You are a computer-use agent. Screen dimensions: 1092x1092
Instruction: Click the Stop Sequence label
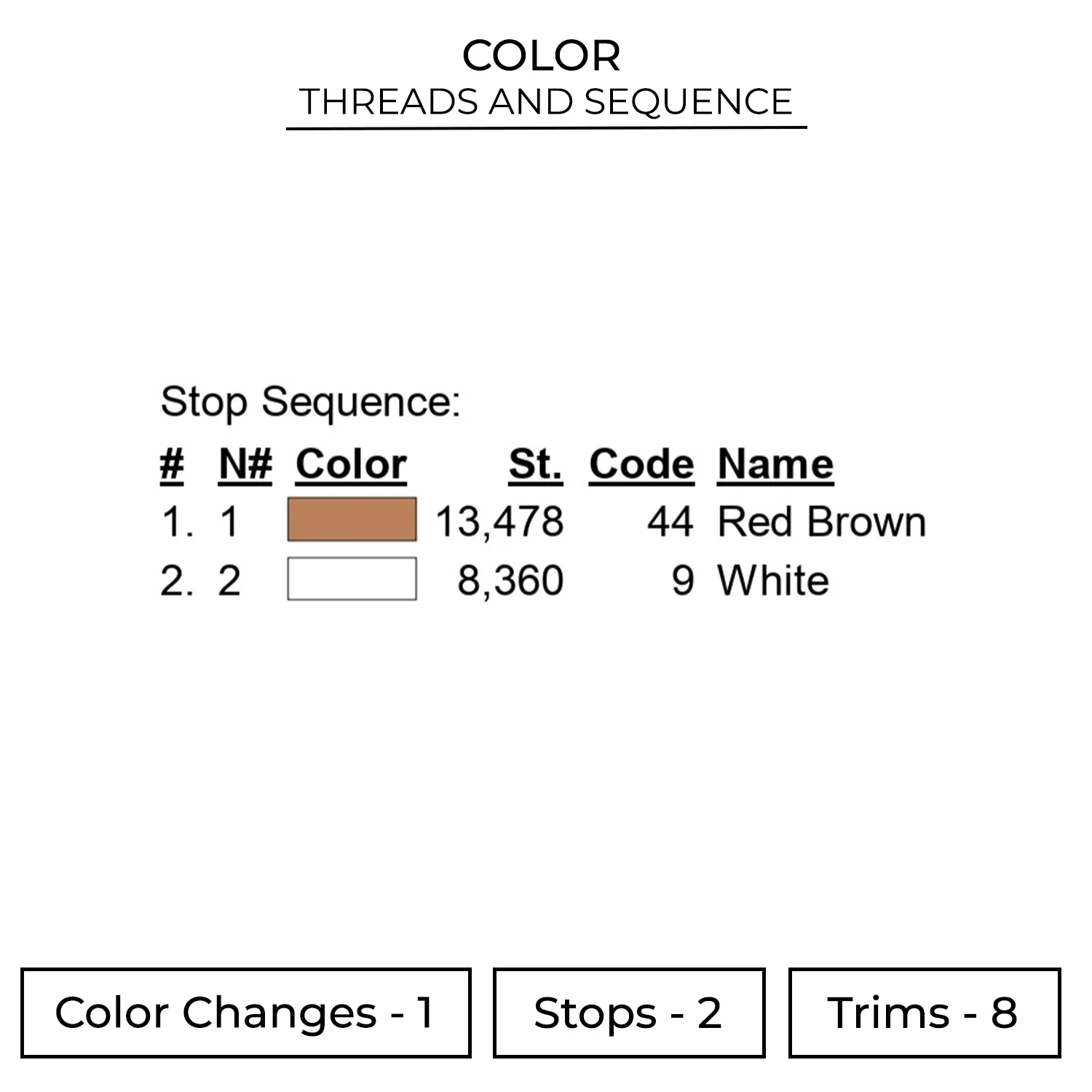pos(310,402)
